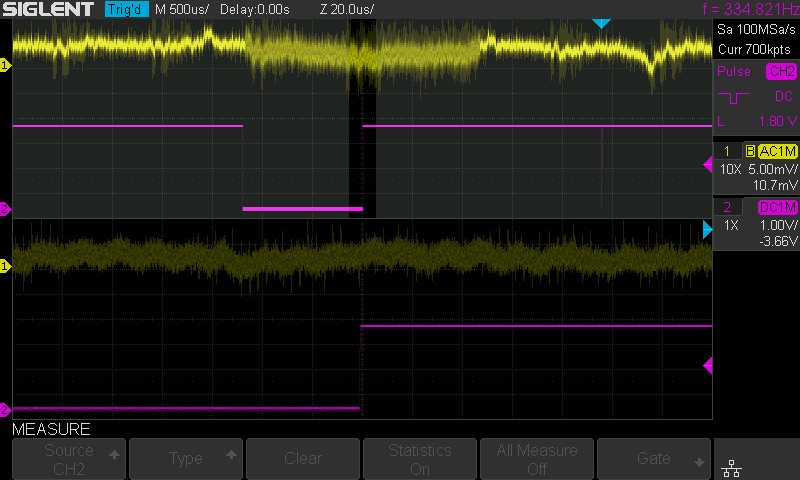The width and height of the screenshot is (800, 480).
Task: Click the trigger DC coupling label
Action: tap(784, 96)
